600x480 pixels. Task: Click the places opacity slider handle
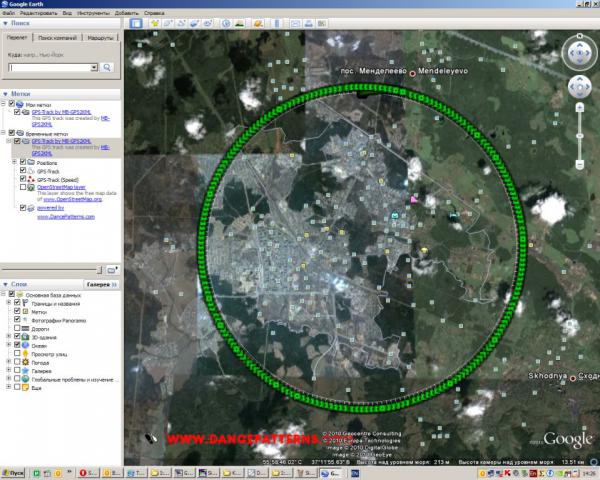point(99,270)
